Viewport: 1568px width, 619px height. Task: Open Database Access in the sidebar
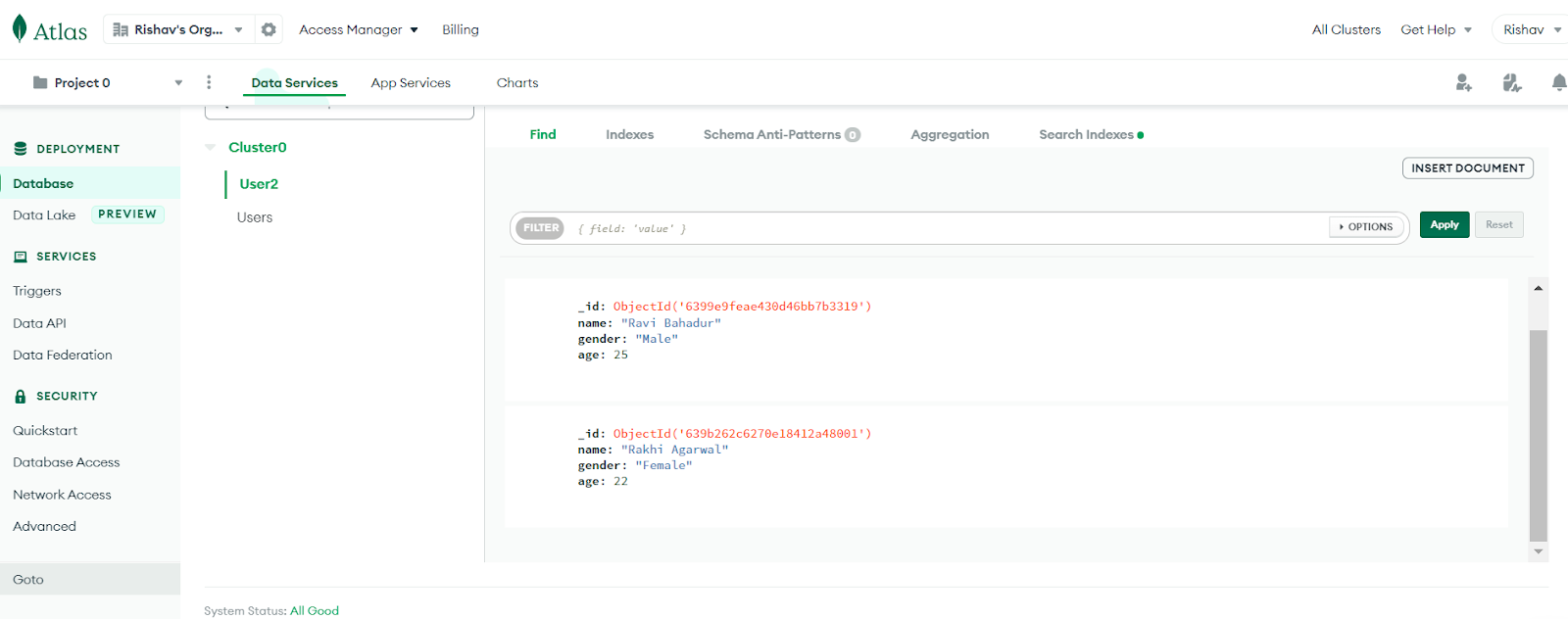point(67,462)
